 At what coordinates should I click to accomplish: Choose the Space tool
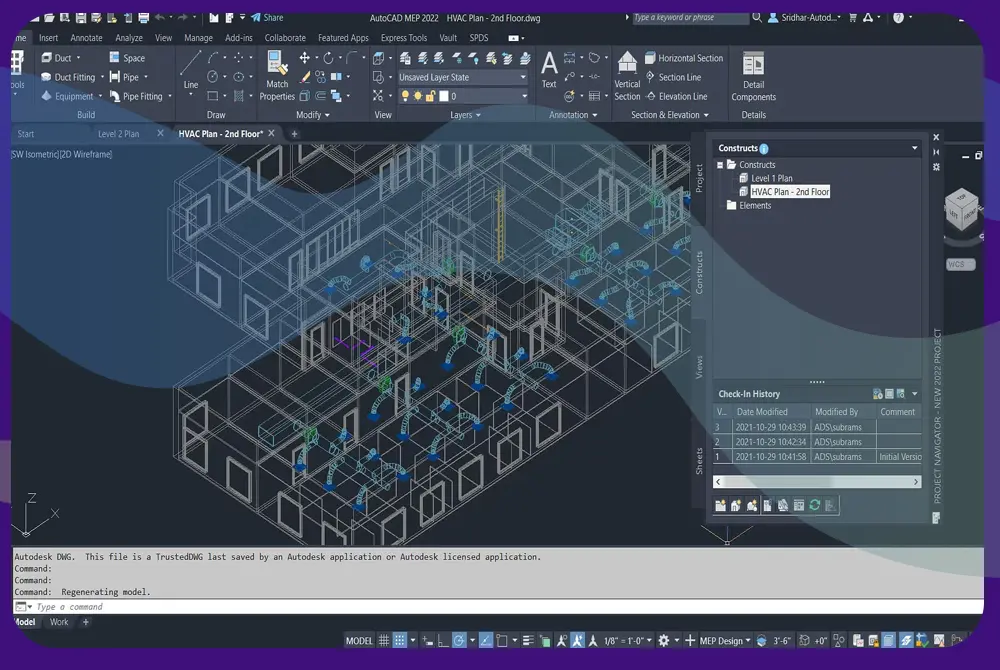[127, 58]
